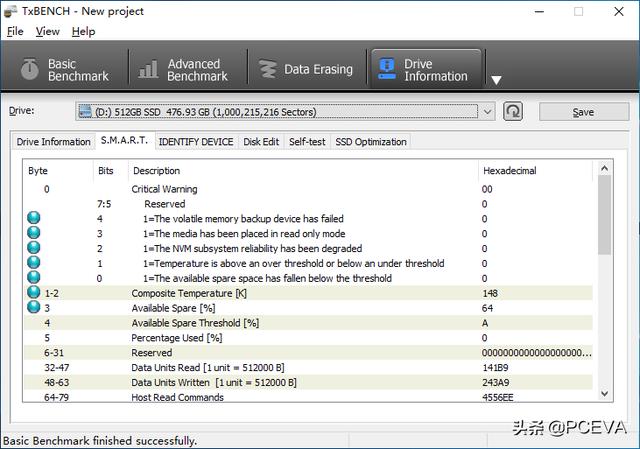The image size is (640, 449).
Task: Go to the Self-test tab
Action: (x=307, y=142)
